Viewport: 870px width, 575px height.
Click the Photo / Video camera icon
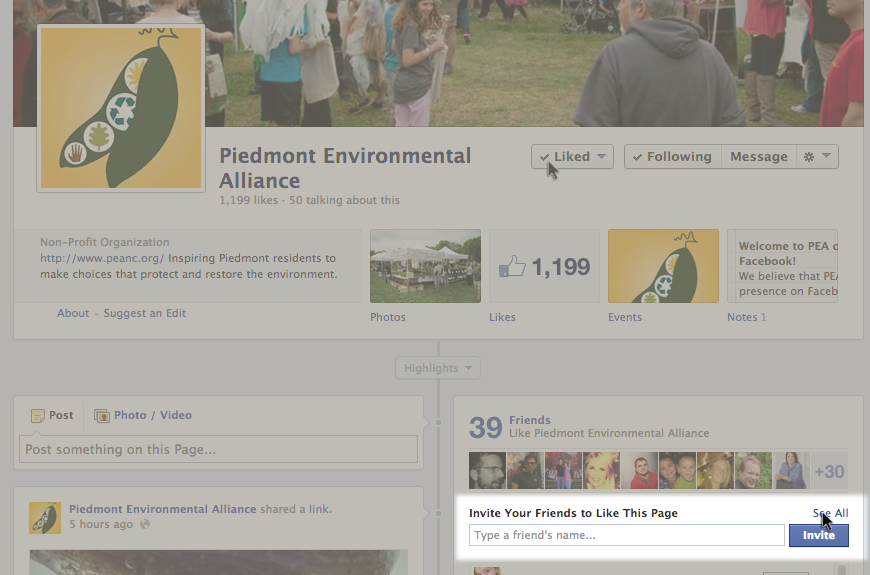(102, 416)
